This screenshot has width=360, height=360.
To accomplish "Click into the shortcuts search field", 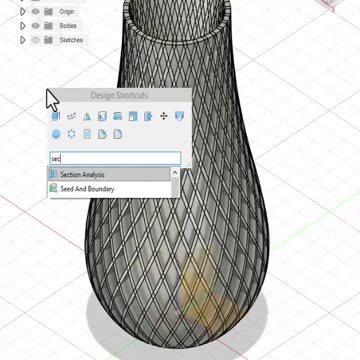I will click(115, 159).
